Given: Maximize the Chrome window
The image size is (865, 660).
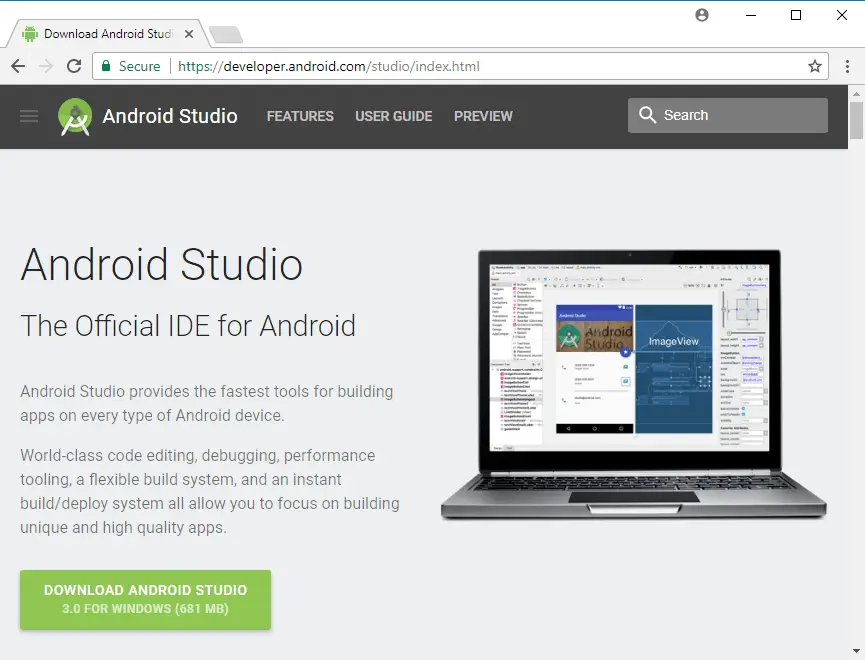Looking at the screenshot, I should click(x=796, y=15).
